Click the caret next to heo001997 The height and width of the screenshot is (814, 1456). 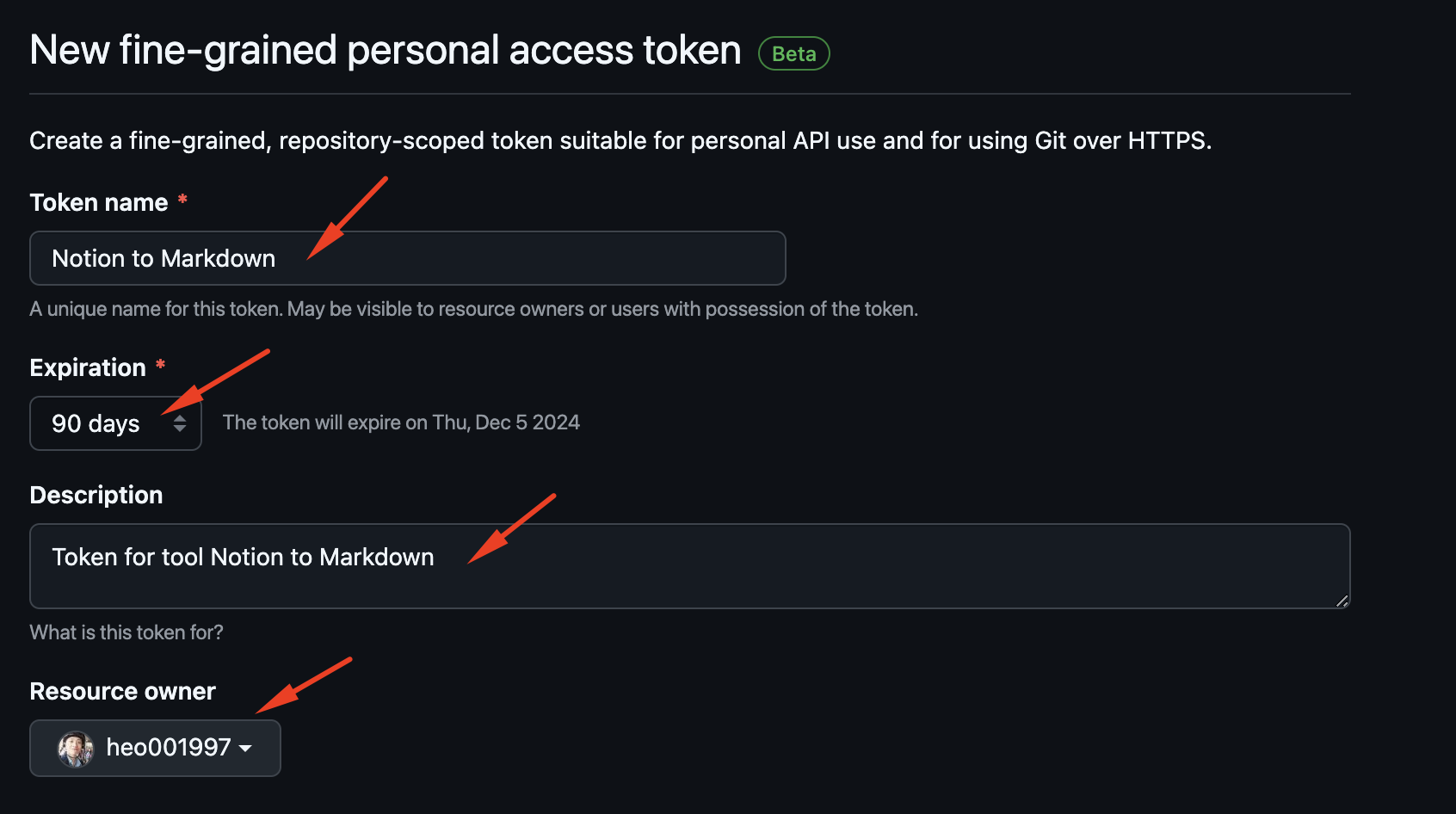tap(246, 749)
